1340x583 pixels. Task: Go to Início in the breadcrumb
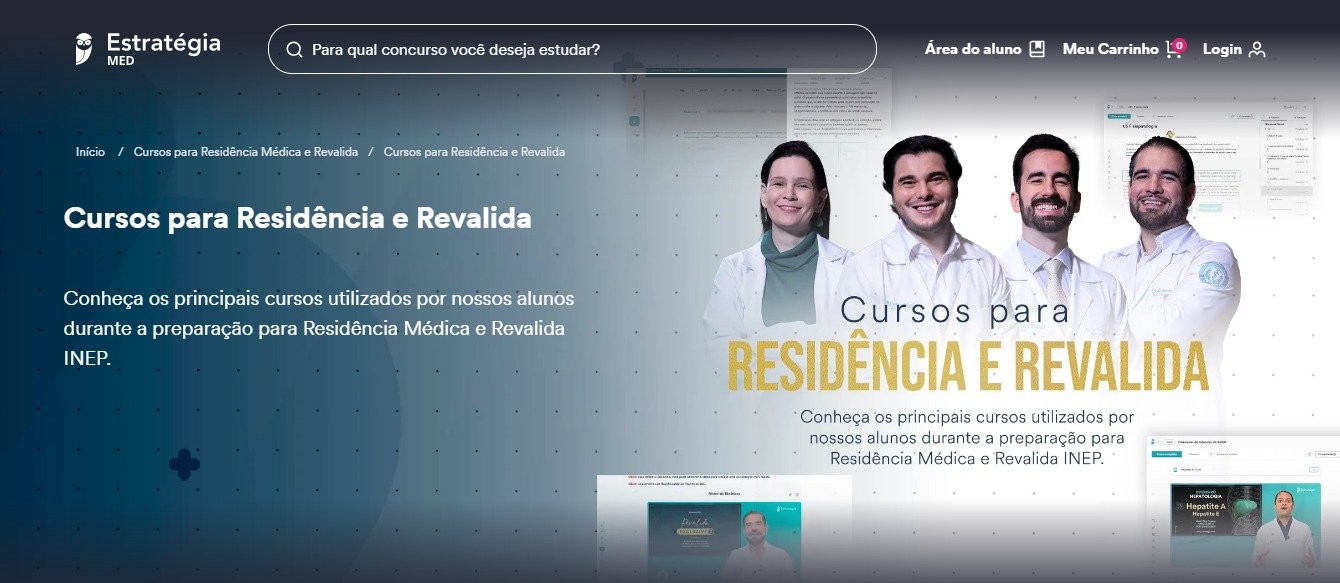[90, 152]
